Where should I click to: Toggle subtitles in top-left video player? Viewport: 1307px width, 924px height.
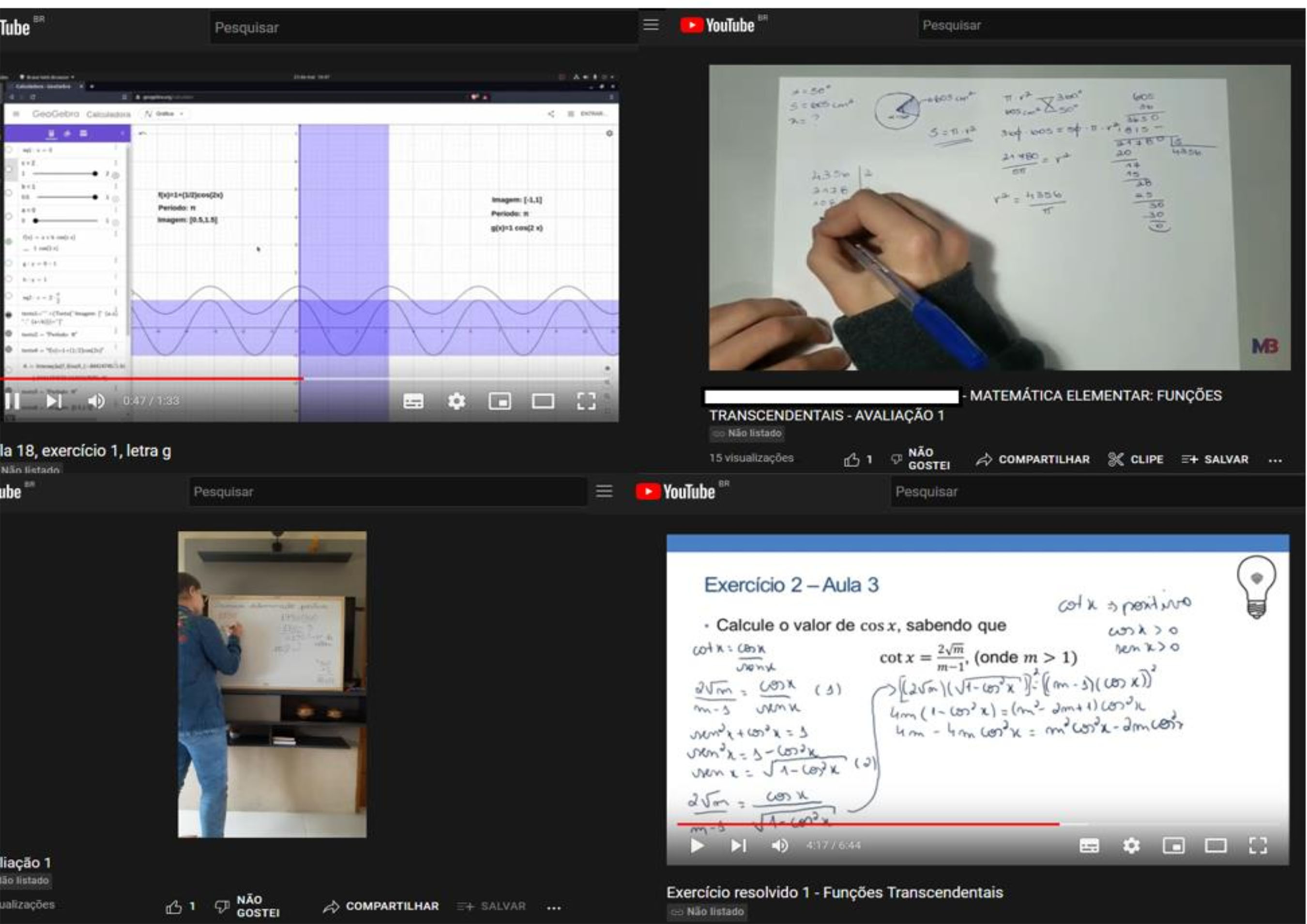pos(413,401)
